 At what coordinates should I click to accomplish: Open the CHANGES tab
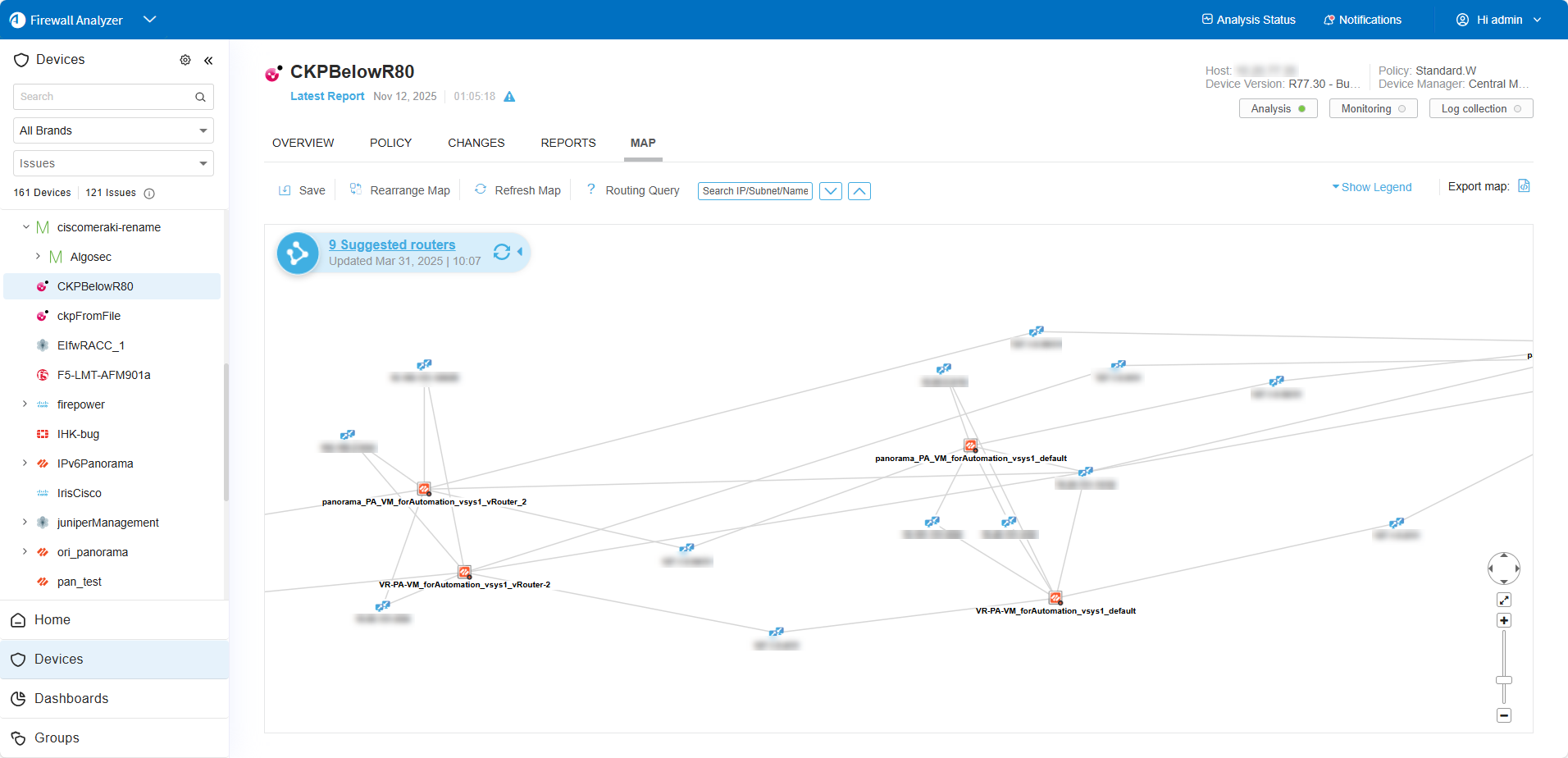pyautogui.click(x=476, y=143)
